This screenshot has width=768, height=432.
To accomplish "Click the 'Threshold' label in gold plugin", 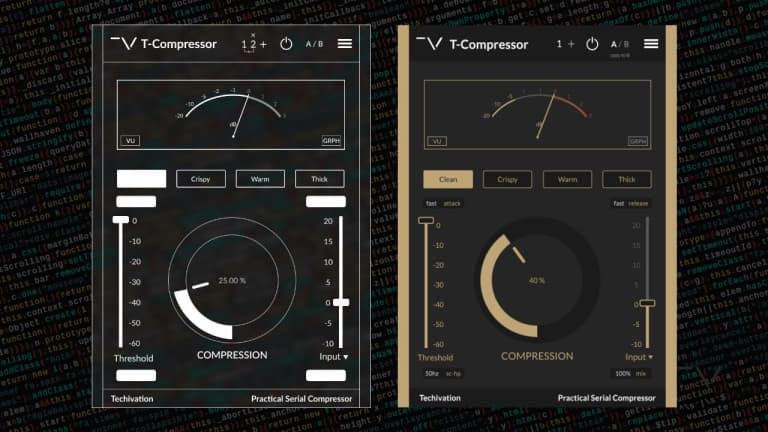I will (435, 358).
